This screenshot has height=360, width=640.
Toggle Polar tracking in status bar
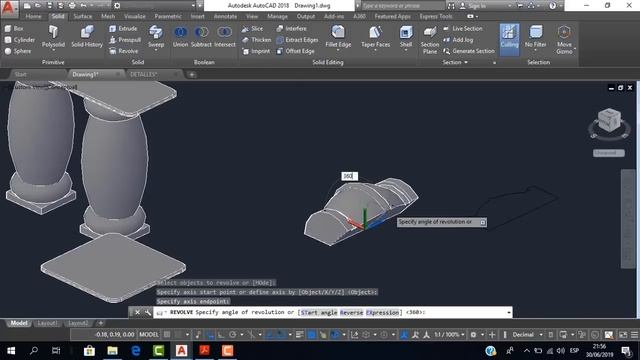pos(233,335)
